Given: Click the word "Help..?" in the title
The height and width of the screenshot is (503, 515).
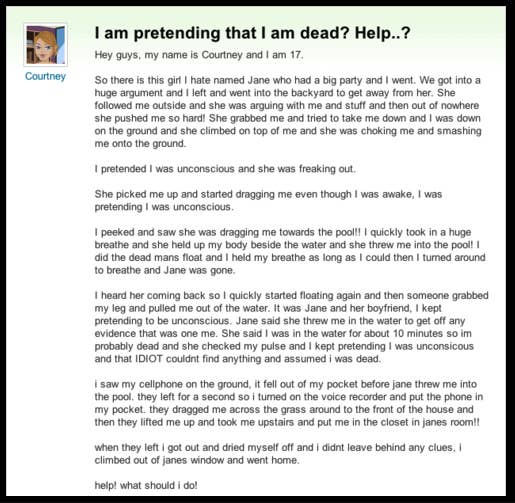Looking at the screenshot, I should tap(382, 33).
